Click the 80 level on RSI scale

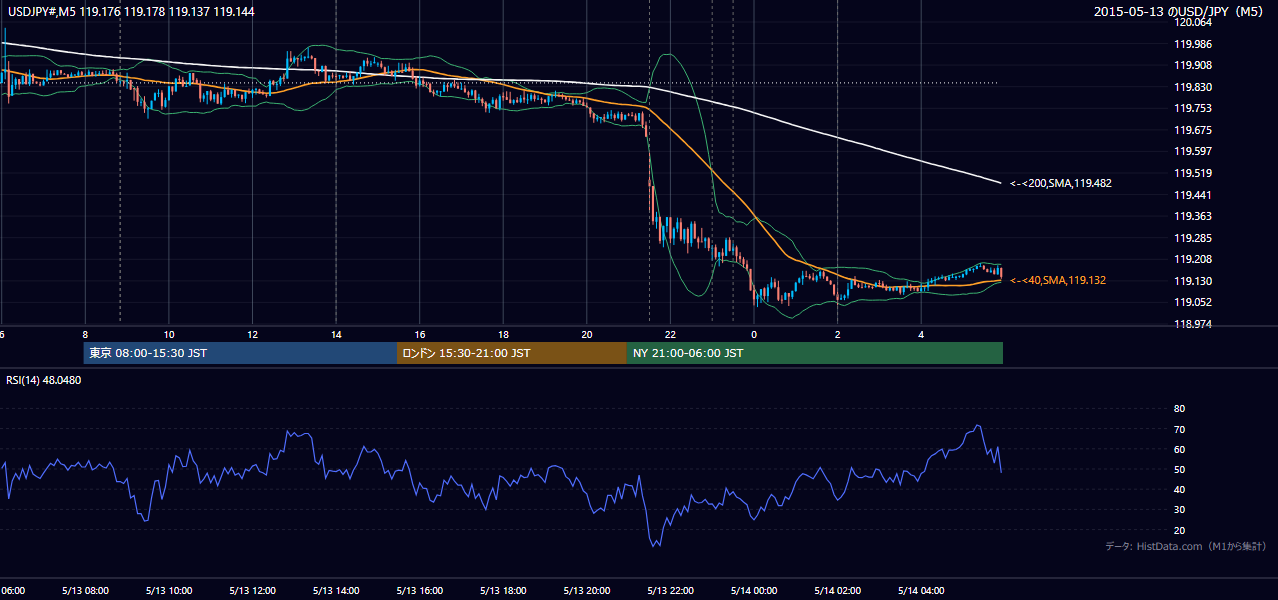[1179, 409]
